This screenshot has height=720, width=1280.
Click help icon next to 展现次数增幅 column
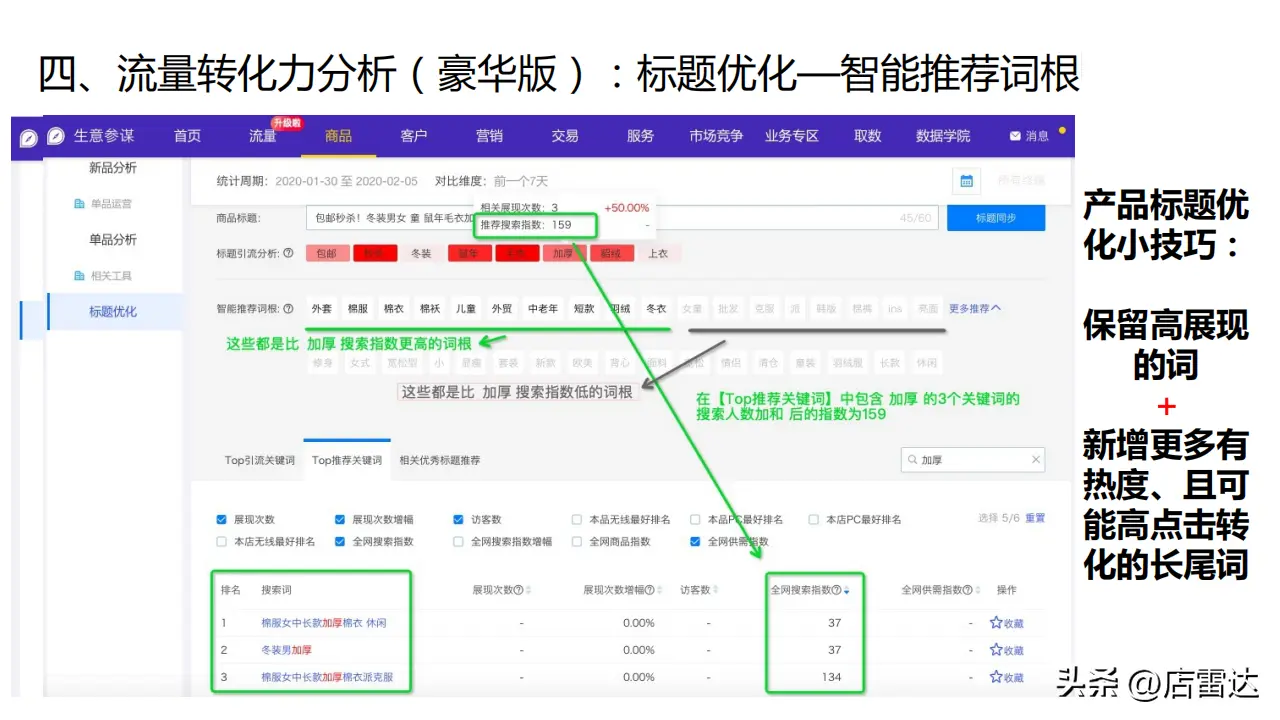click(x=650, y=590)
